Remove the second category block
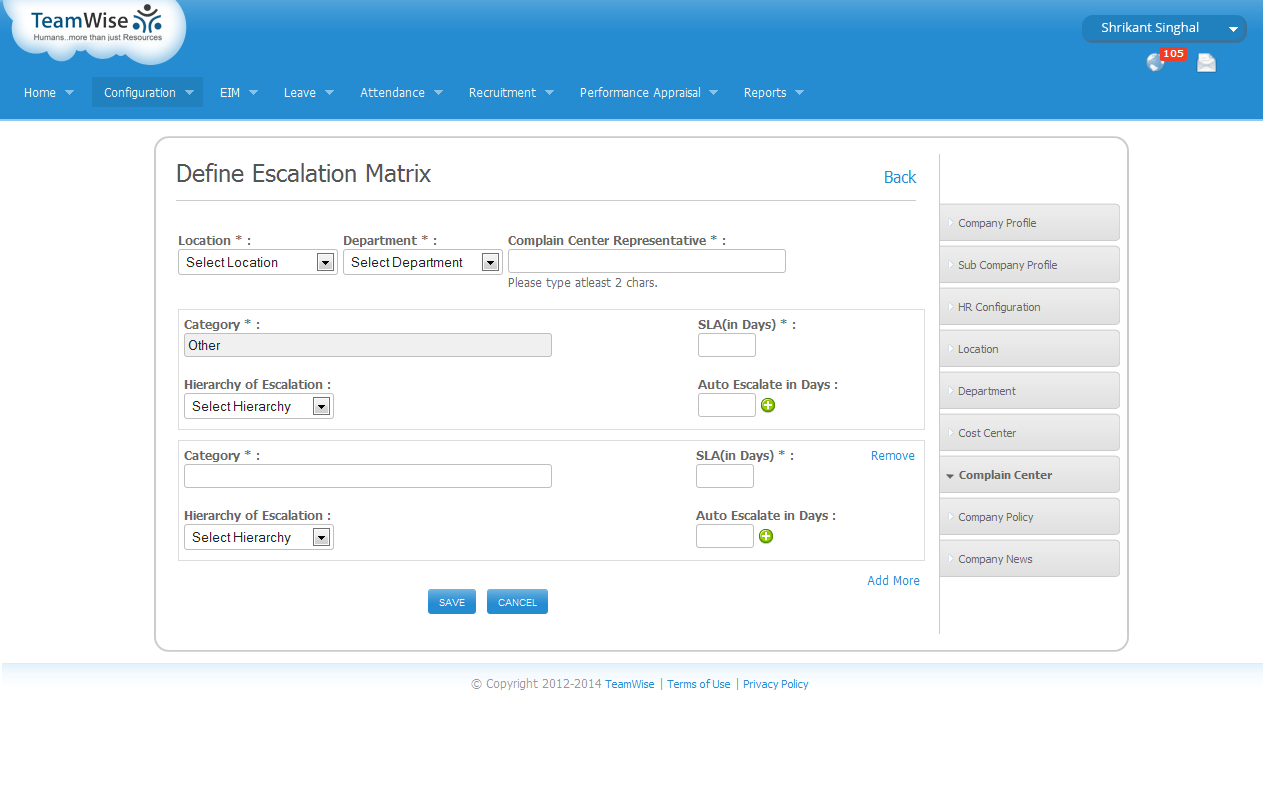This screenshot has width=1263, height=791. (x=892, y=456)
